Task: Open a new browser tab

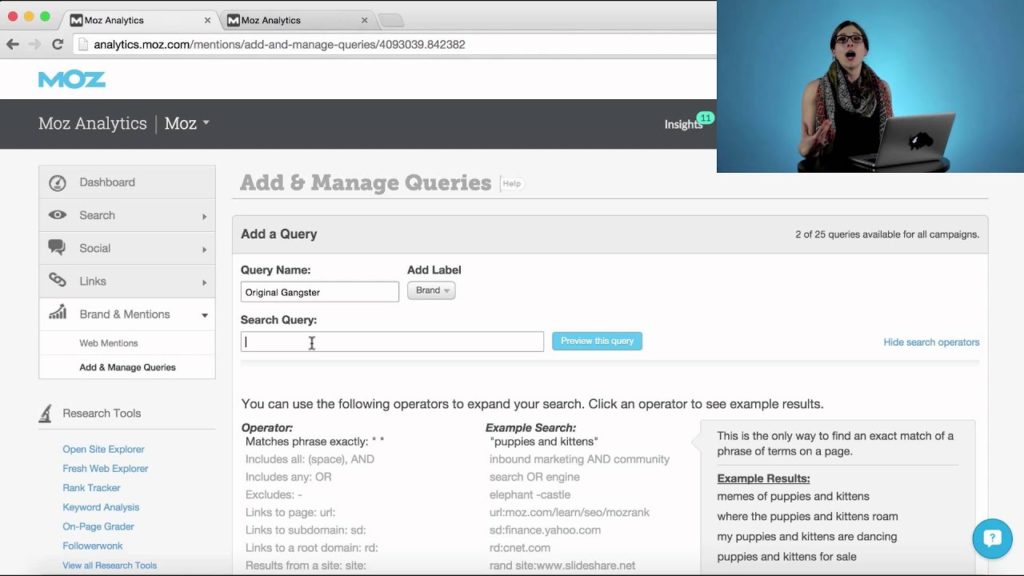Action: click(x=391, y=20)
